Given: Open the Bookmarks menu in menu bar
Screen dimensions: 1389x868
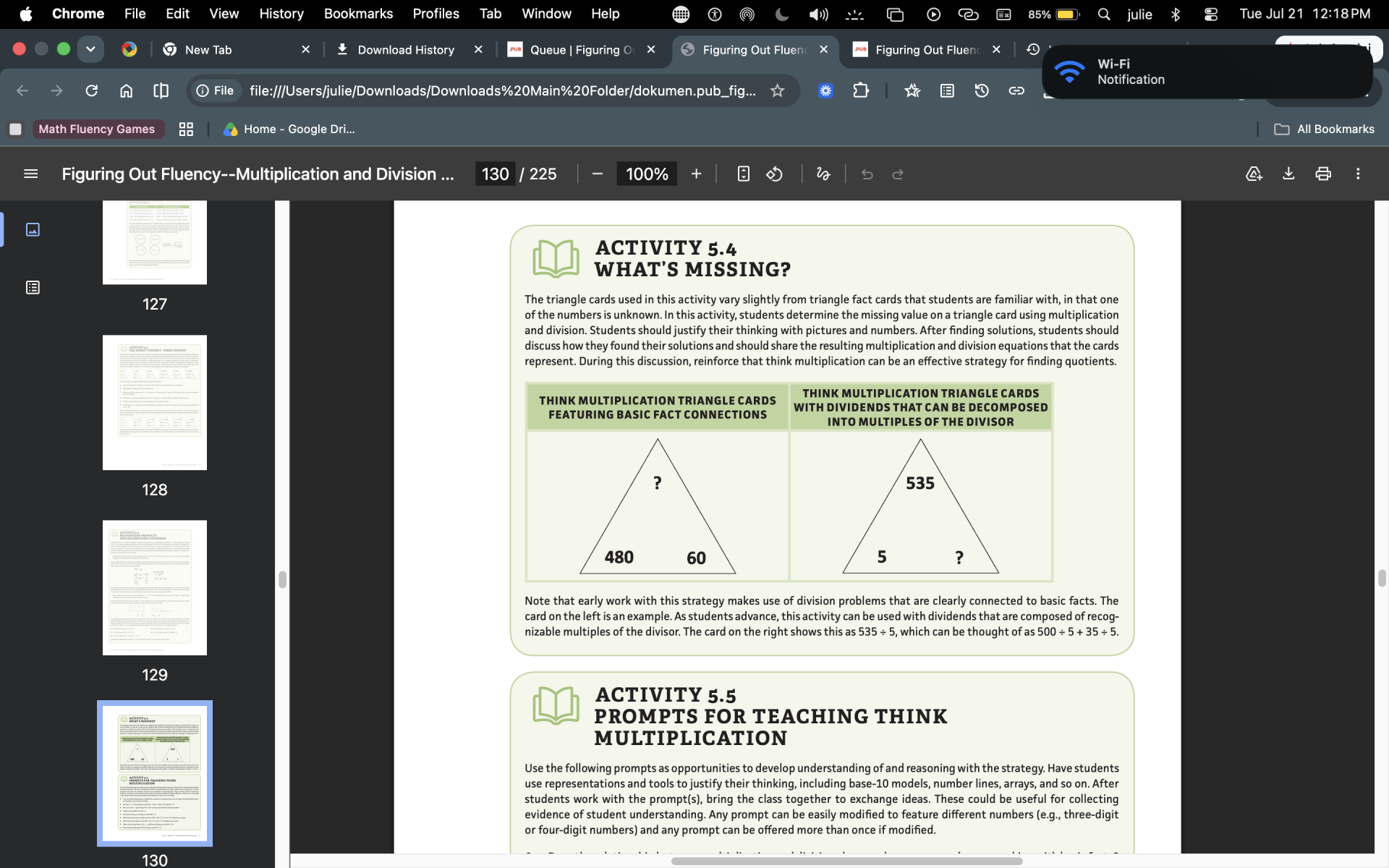Looking at the screenshot, I should 358,14.
